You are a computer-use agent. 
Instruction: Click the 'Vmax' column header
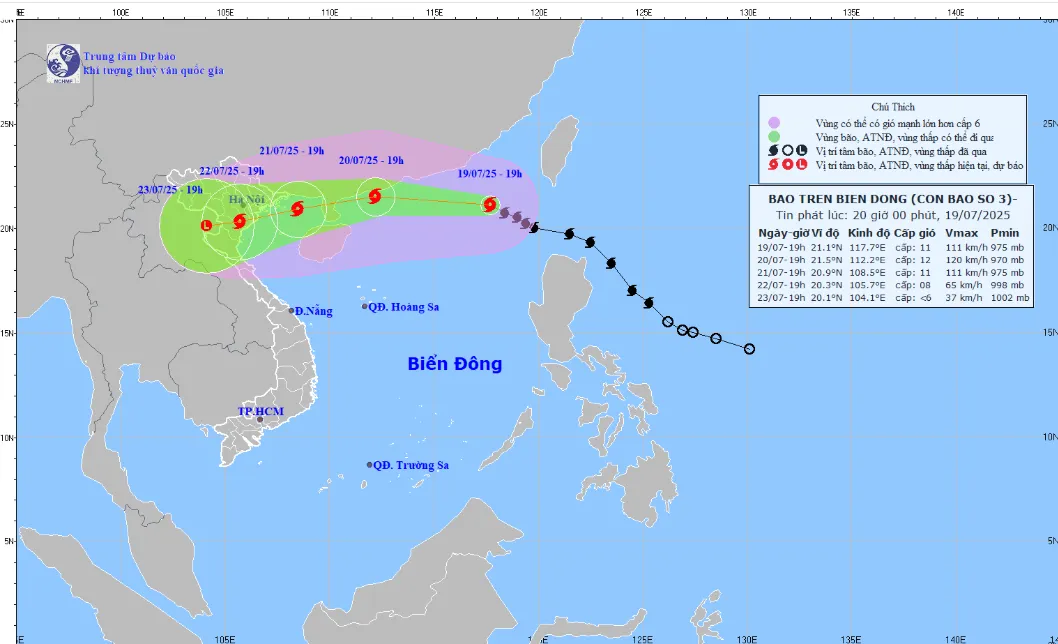(962, 233)
